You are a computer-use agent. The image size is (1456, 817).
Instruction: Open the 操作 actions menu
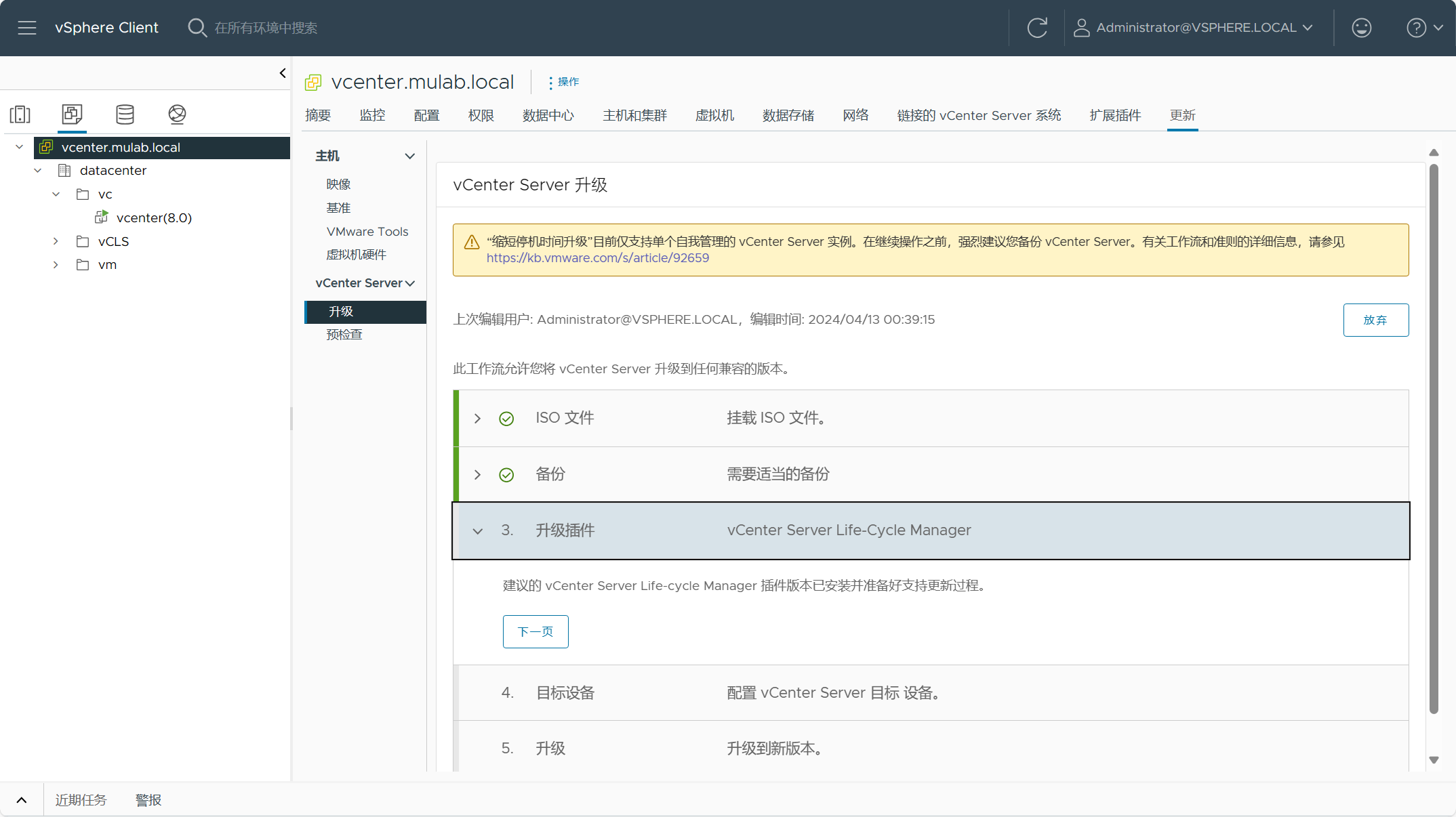(x=564, y=82)
